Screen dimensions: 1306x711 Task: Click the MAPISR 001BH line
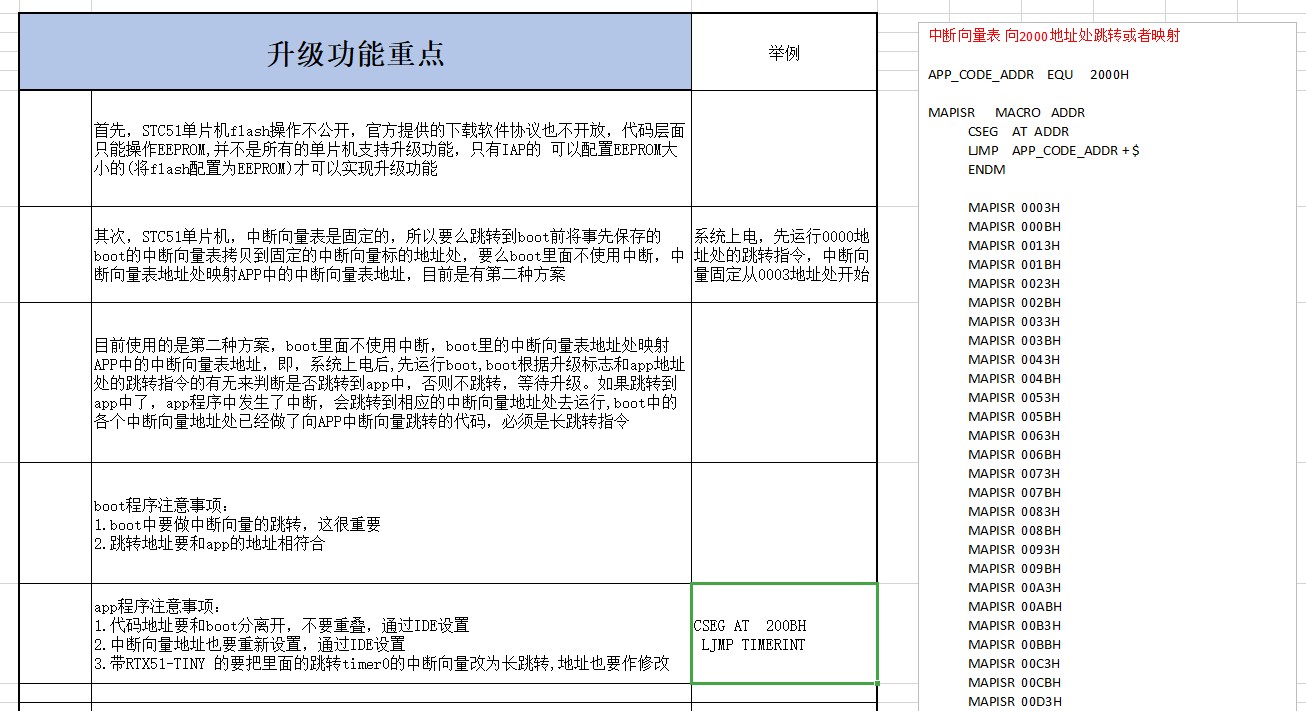1014,264
